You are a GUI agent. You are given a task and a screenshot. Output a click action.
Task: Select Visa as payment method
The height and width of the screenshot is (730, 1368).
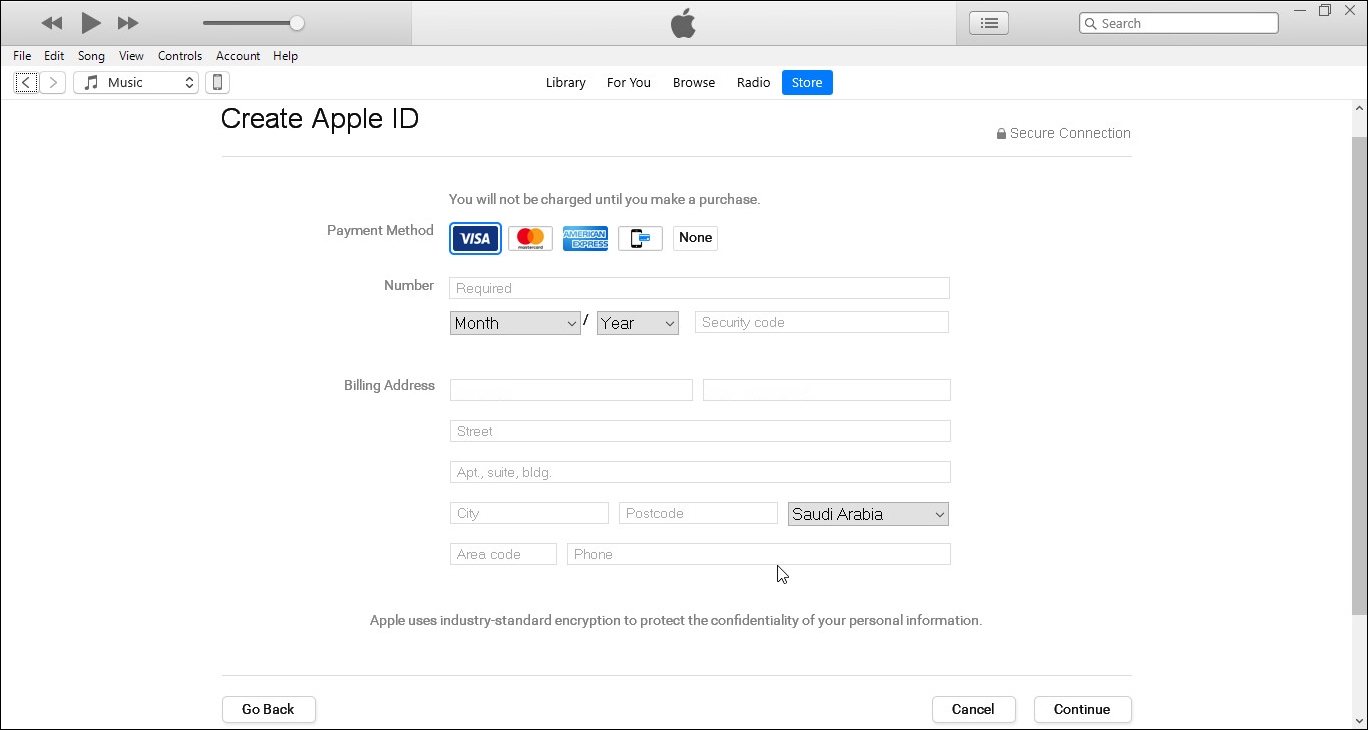tap(475, 238)
